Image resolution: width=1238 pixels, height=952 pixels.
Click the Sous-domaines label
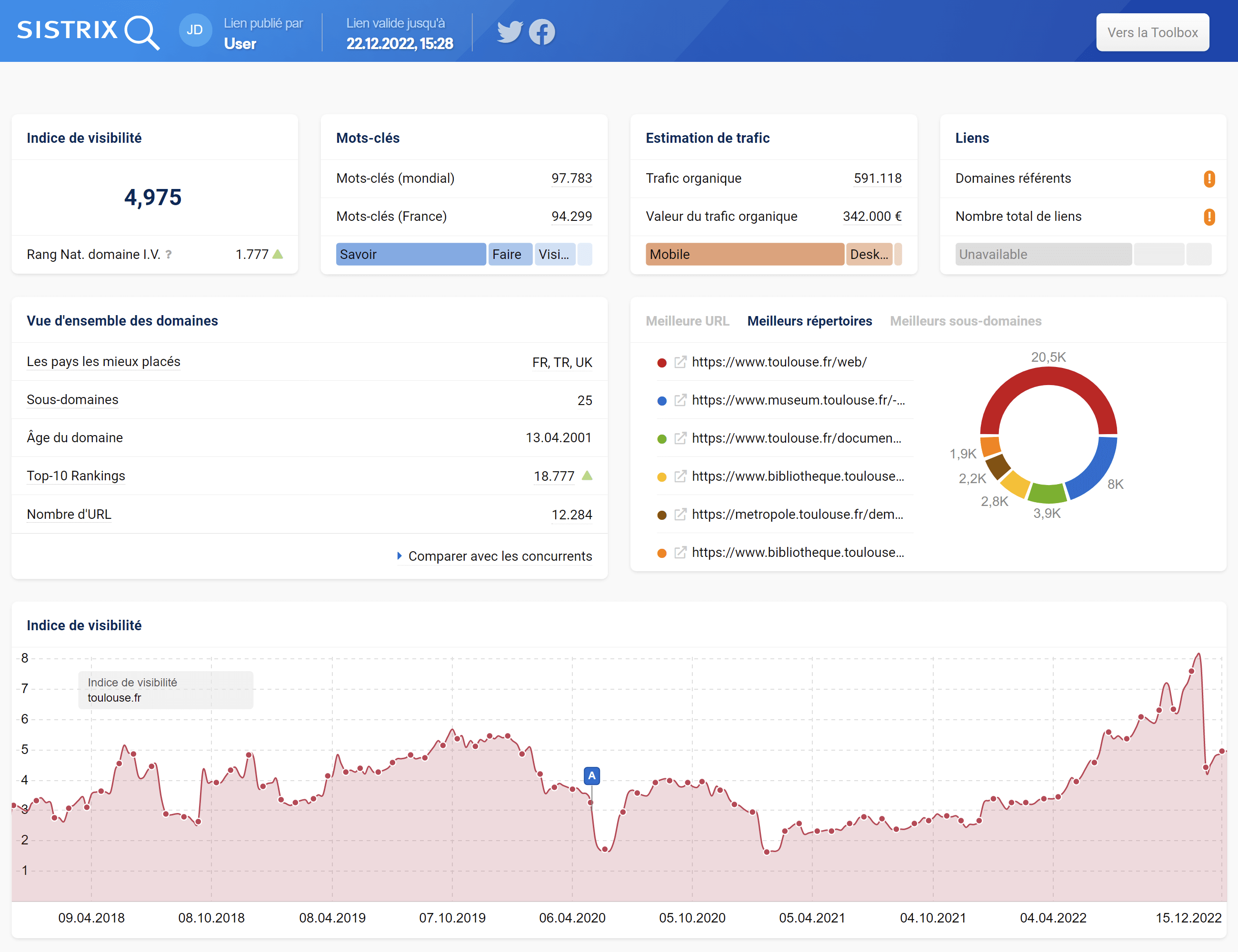click(72, 399)
